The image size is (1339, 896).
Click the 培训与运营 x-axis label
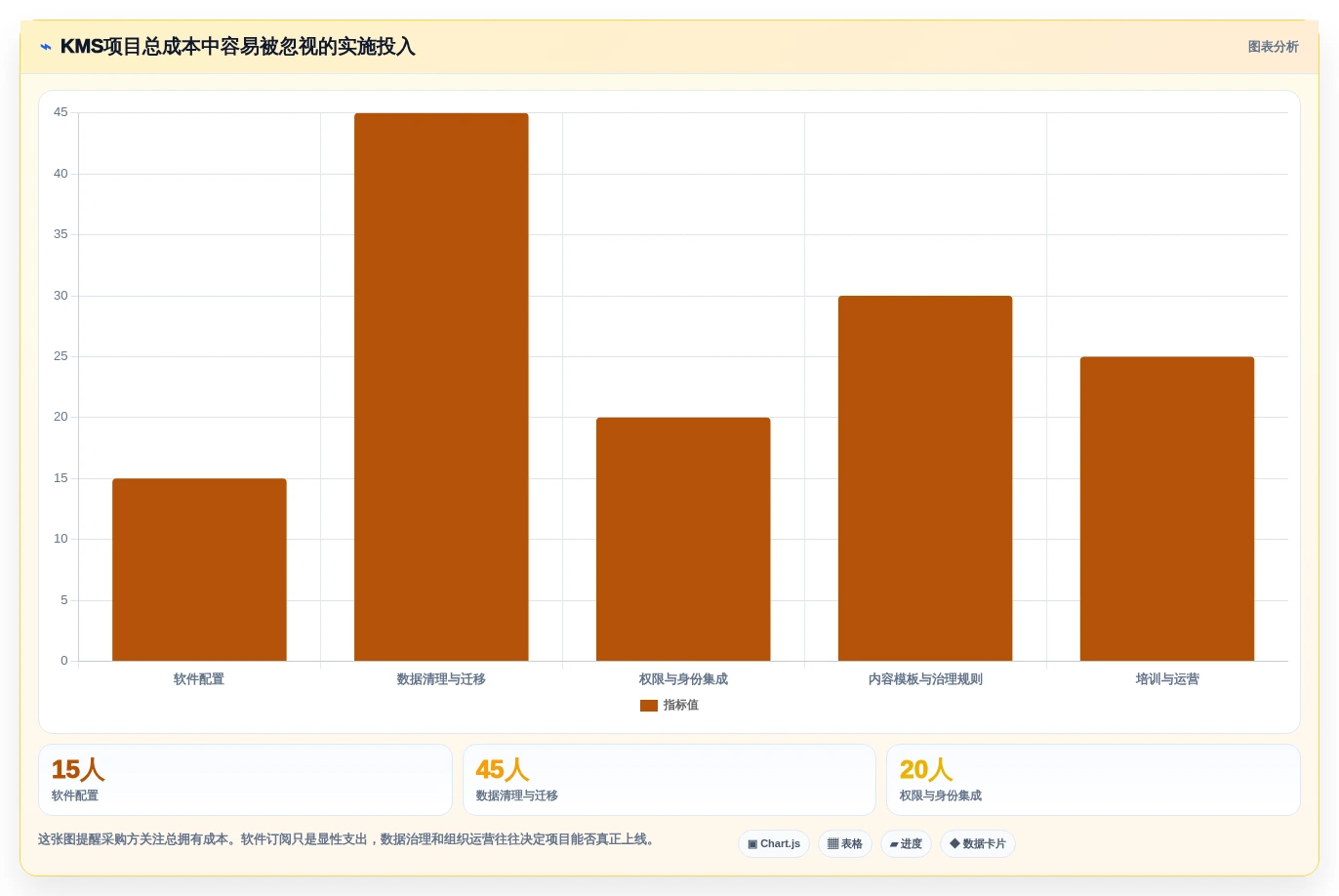(1167, 679)
